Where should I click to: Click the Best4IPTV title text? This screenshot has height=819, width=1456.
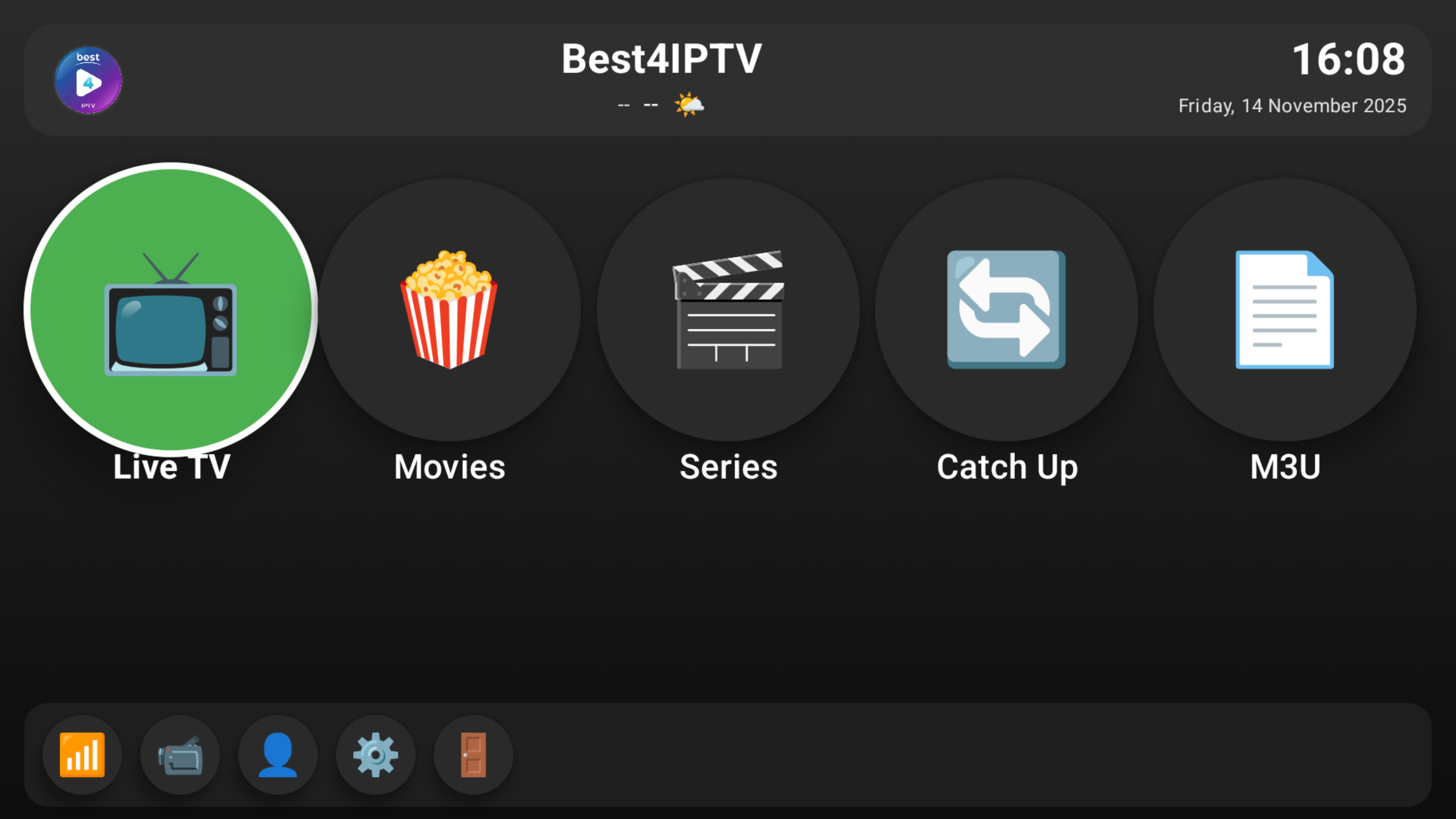pyautogui.click(x=661, y=59)
